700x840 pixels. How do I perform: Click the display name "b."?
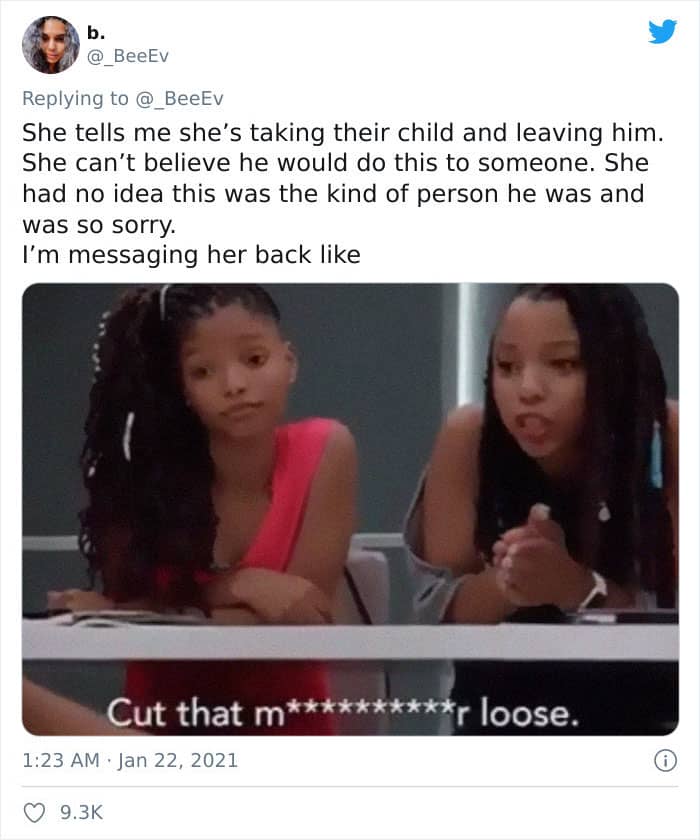[96, 33]
